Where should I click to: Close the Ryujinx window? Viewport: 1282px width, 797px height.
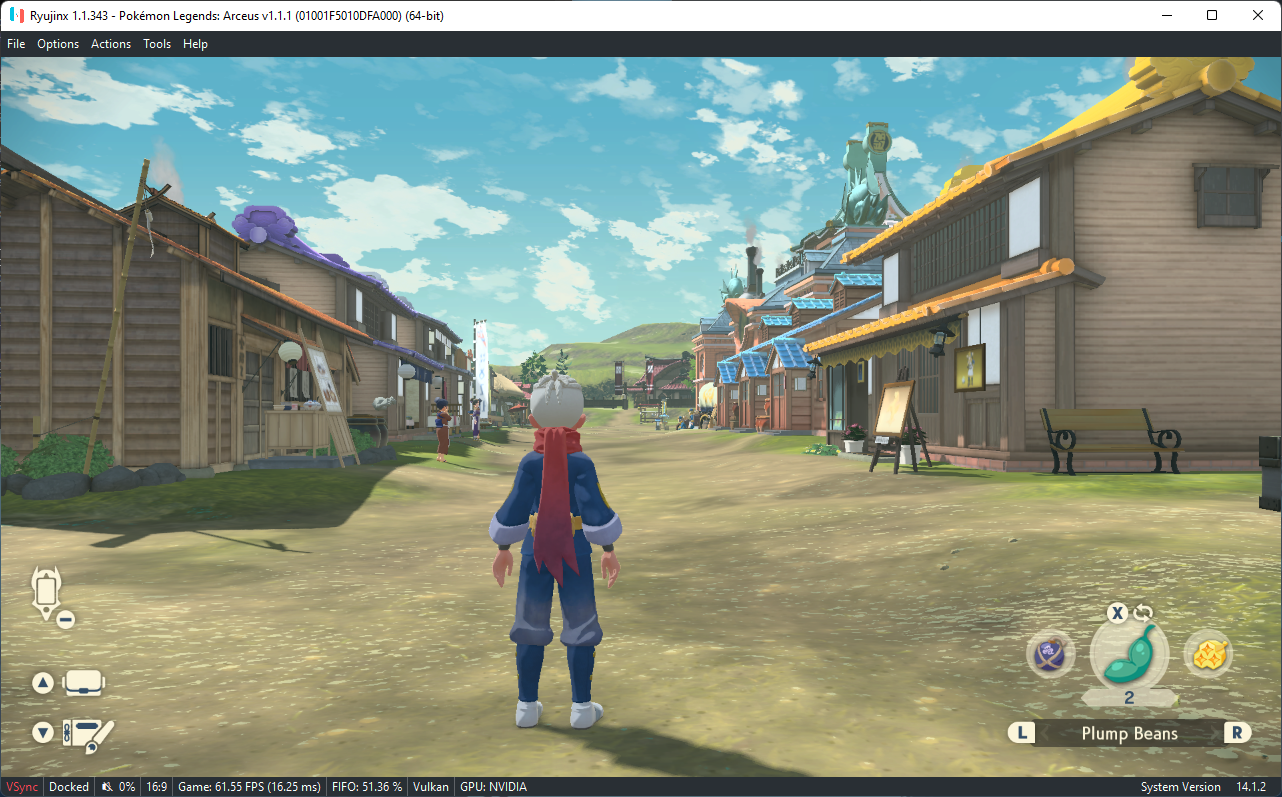coord(1258,15)
